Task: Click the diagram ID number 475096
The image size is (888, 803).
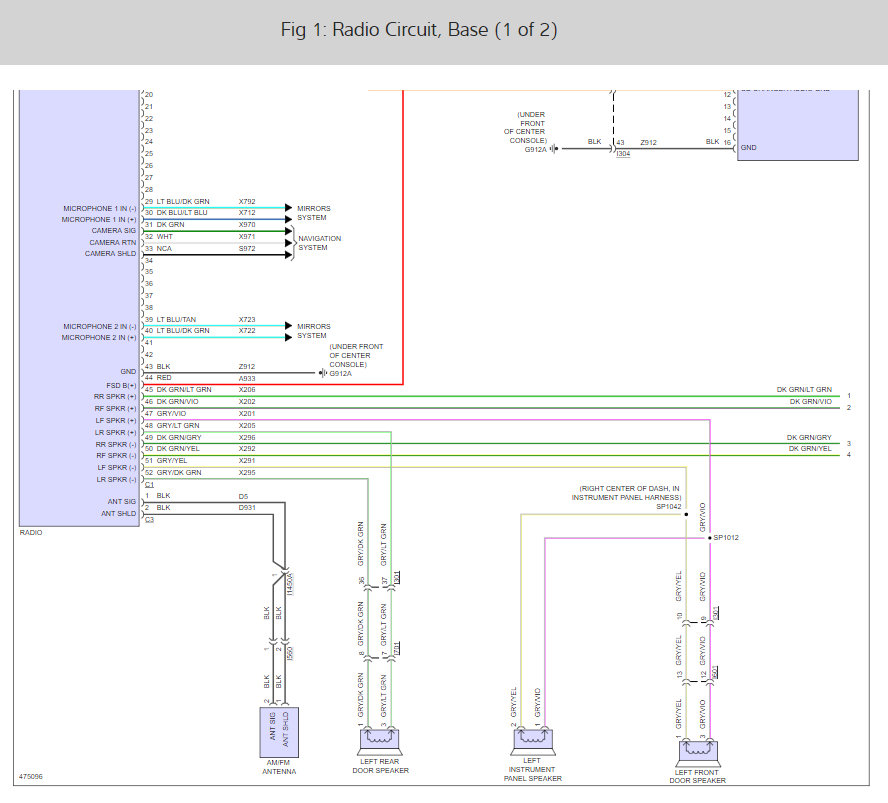Action: tap(31, 776)
